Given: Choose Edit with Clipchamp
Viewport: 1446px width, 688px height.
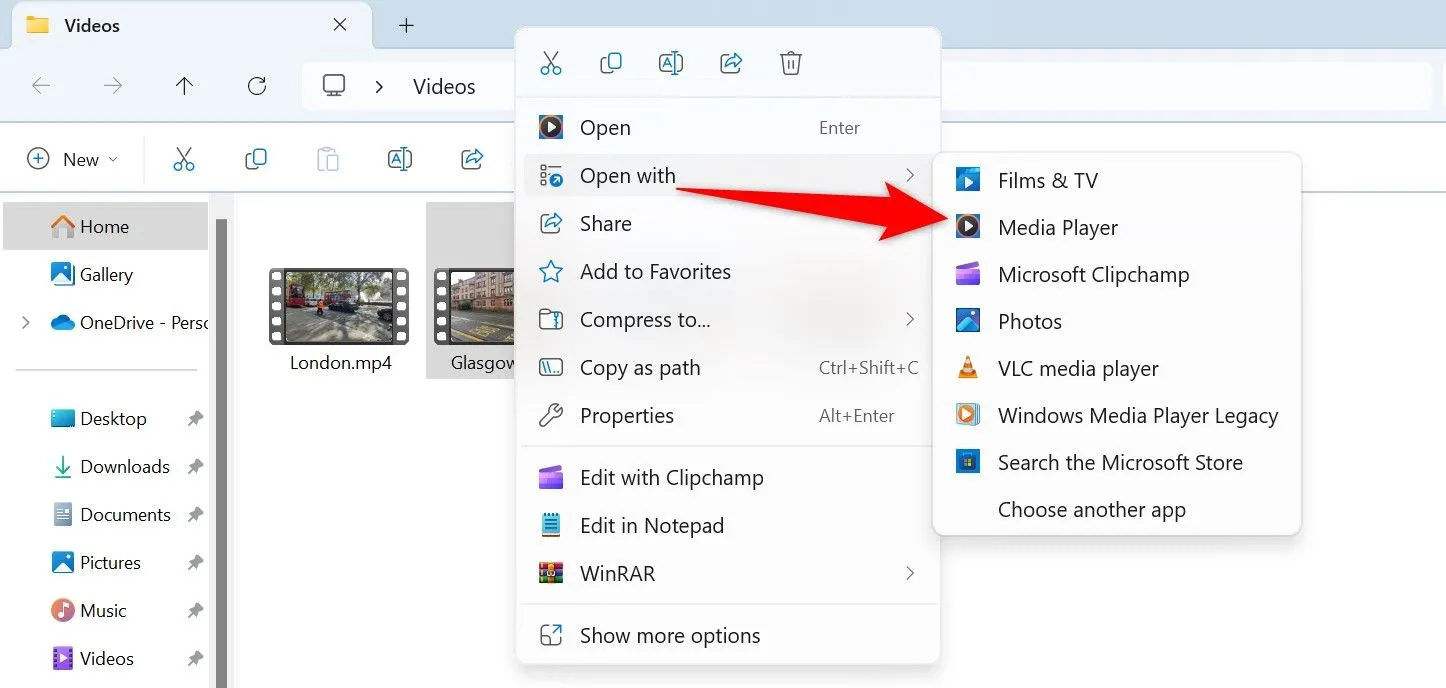Looking at the screenshot, I should 728,478.
